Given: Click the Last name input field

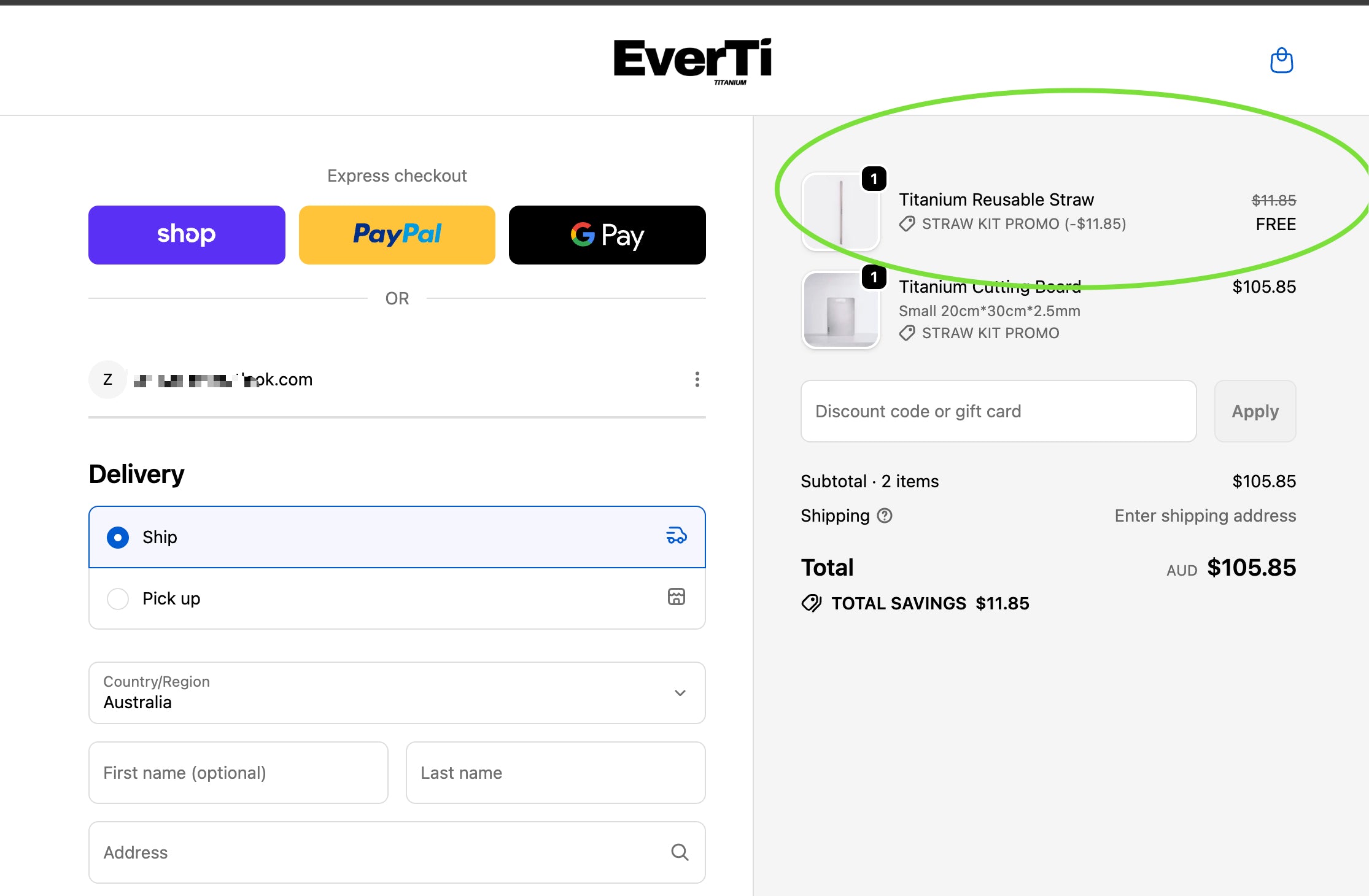Looking at the screenshot, I should click(555, 772).
